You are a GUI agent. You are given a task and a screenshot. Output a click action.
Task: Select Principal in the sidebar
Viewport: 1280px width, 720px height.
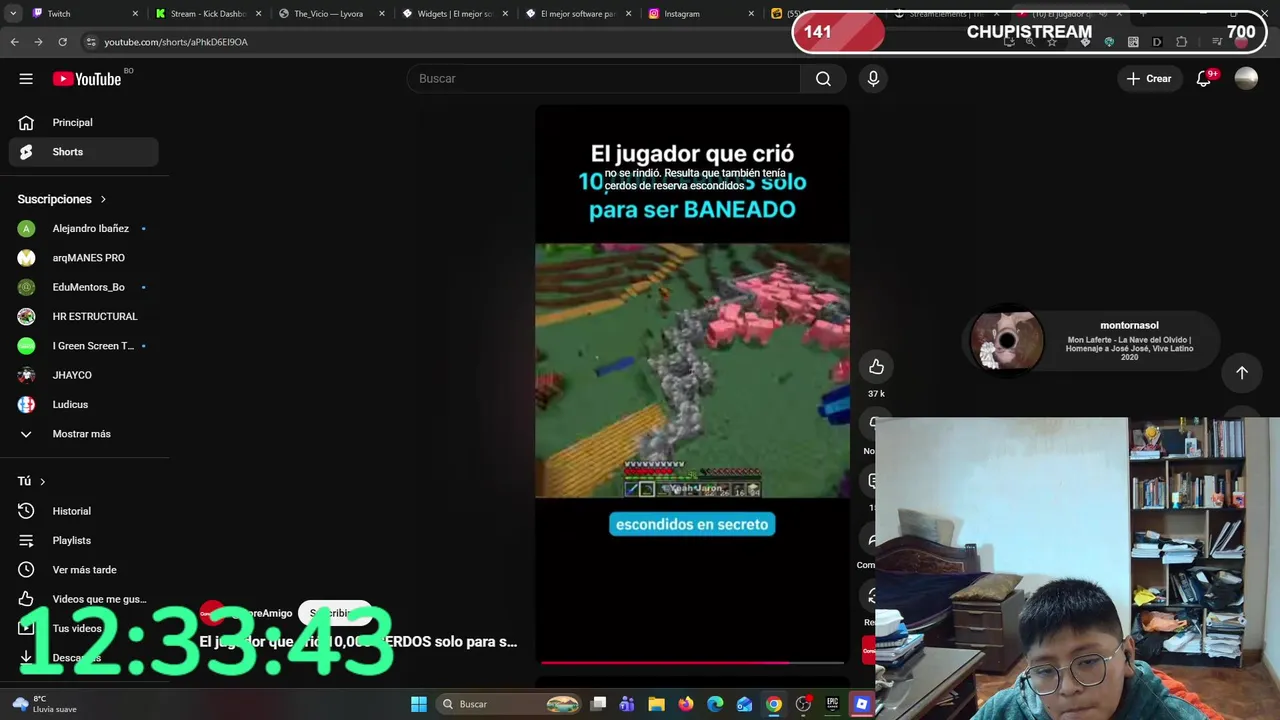(84, 122)
